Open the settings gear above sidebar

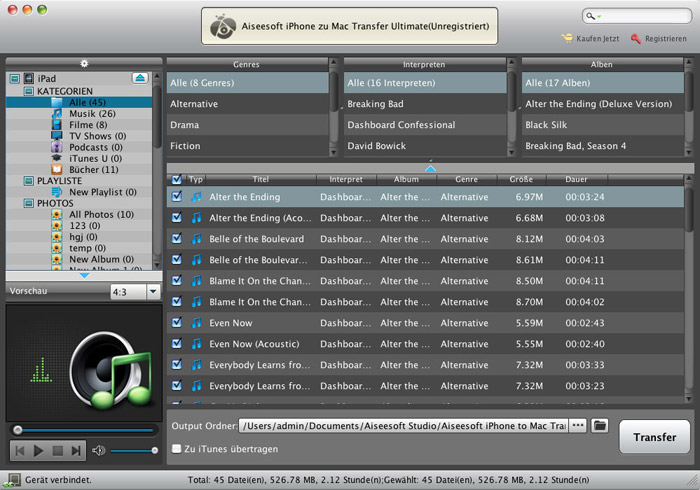(x=84, y=64)
